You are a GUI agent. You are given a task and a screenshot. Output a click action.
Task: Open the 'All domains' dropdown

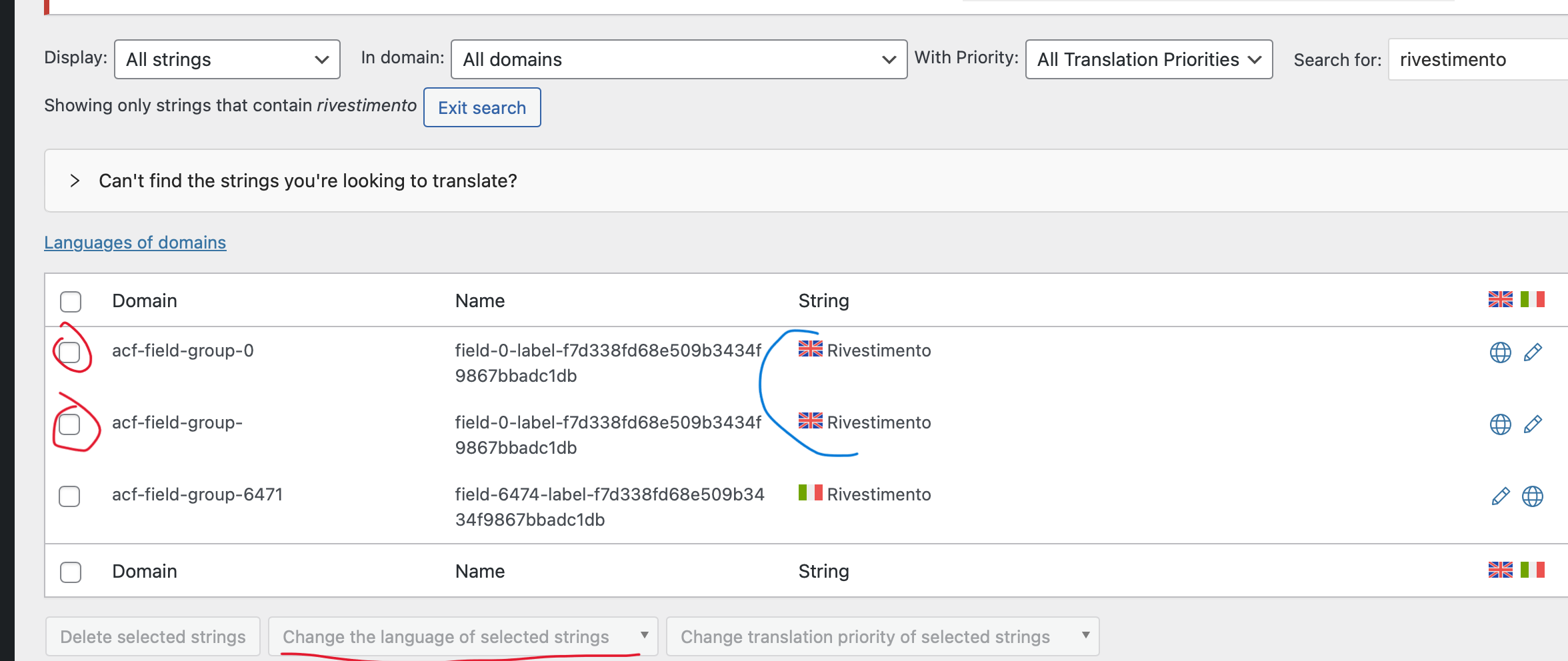tap(679, 59)
